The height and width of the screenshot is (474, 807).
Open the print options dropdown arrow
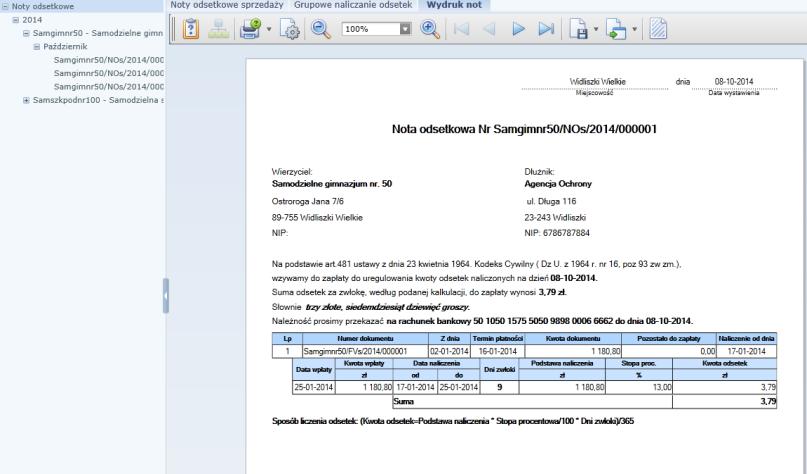point(269,29)
